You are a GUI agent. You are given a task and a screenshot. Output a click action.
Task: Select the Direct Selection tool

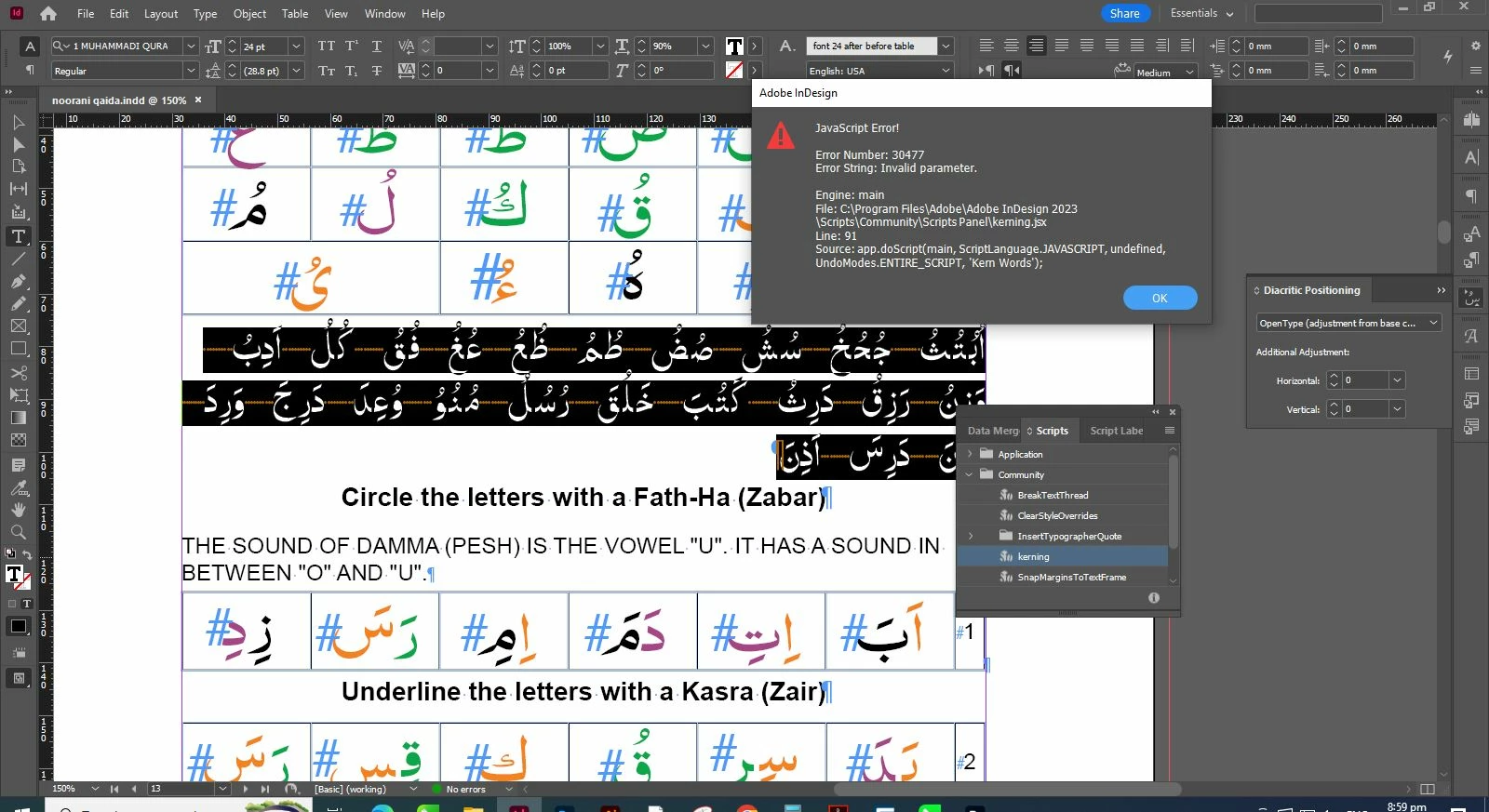click(x=18, y=144)
